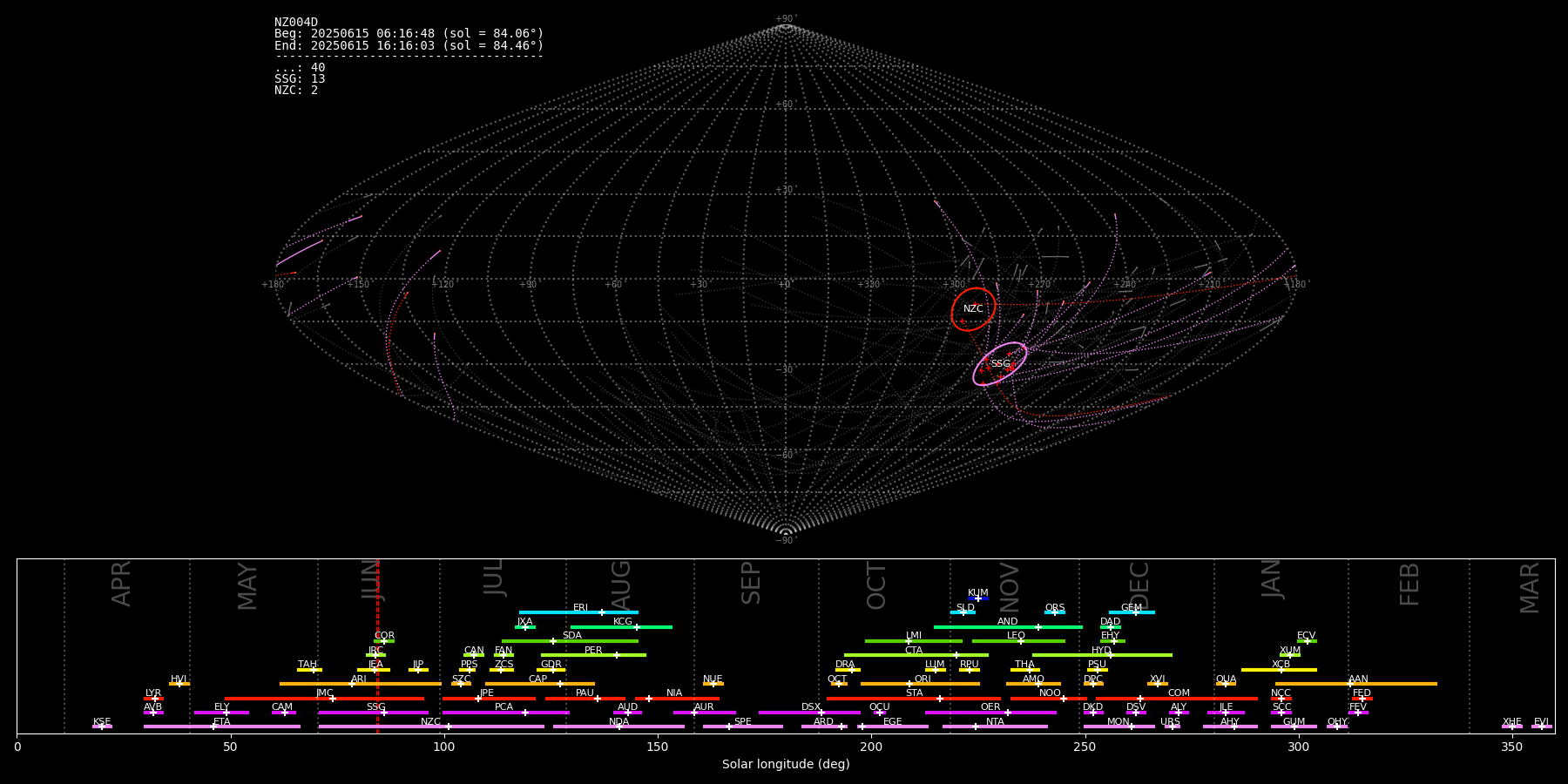The height and width of the screenshot is (784, 1568).
Task: Click the yellow XCB activity bar
Action: (x=1279, y=670)
